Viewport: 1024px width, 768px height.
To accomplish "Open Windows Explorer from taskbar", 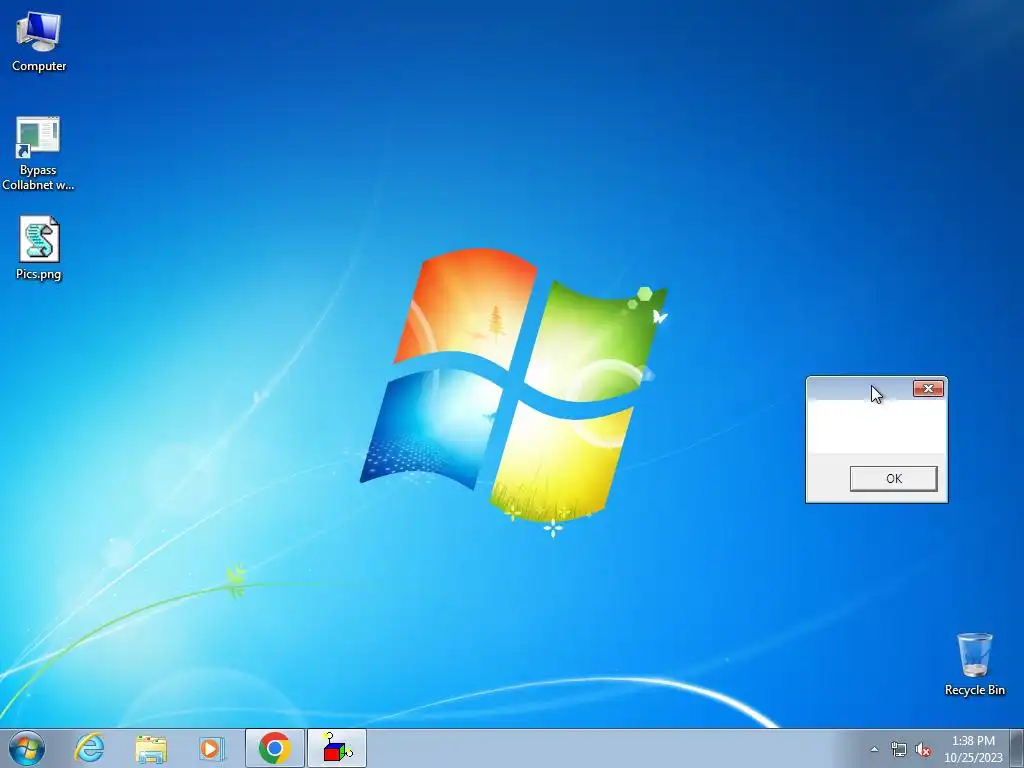I will click(x=151, y=748).
